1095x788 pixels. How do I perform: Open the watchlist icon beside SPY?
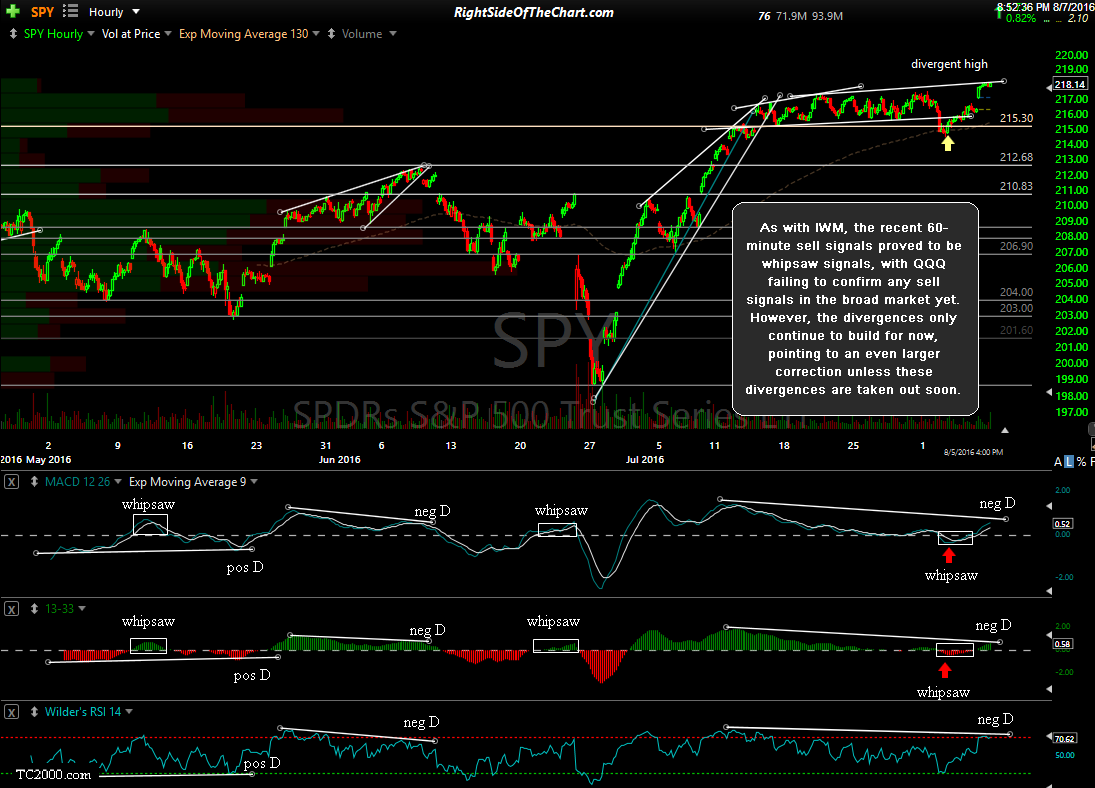tap(67, 12)
